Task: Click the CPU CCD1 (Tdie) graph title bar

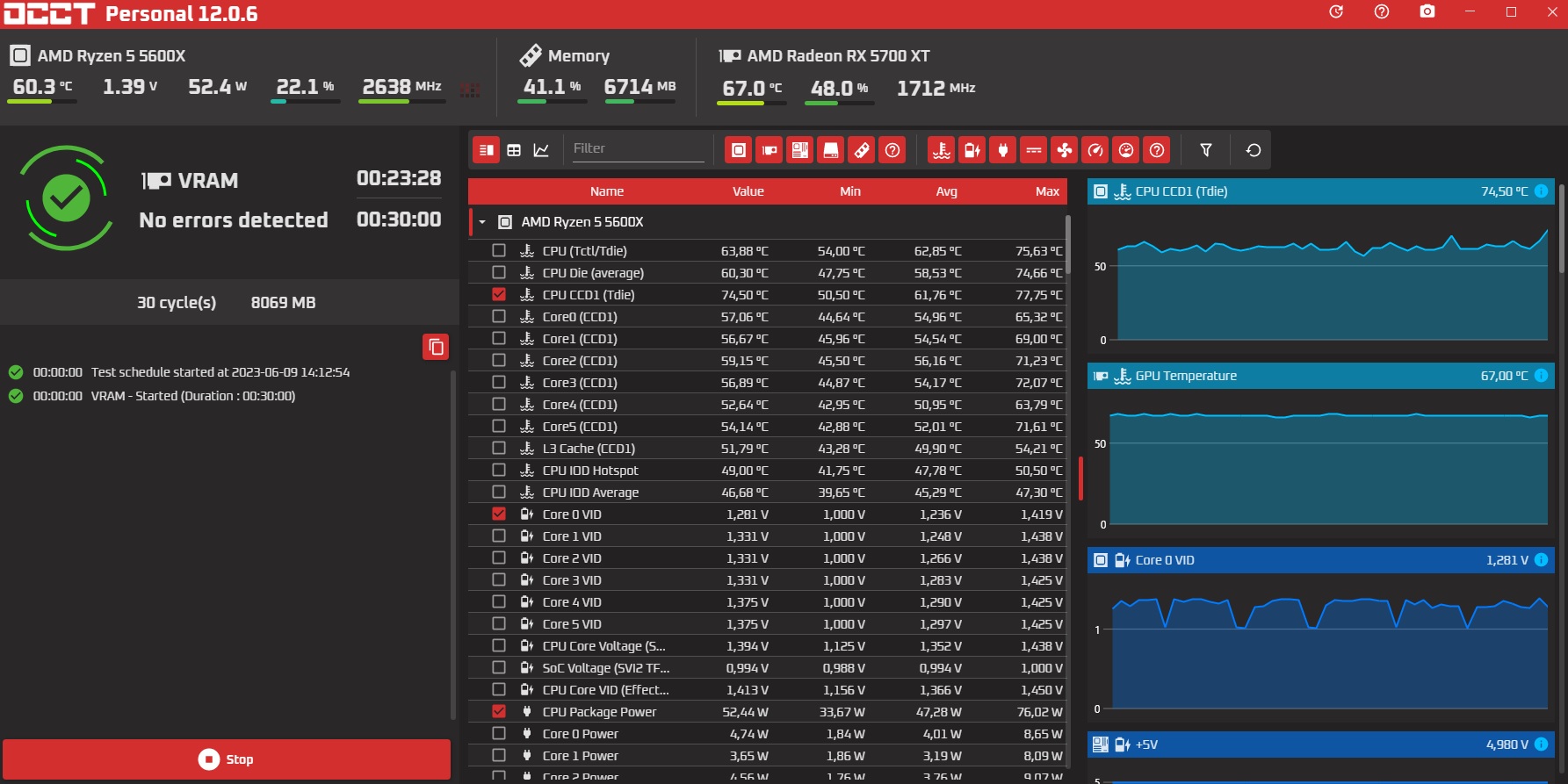Action: coord(1321,191)
